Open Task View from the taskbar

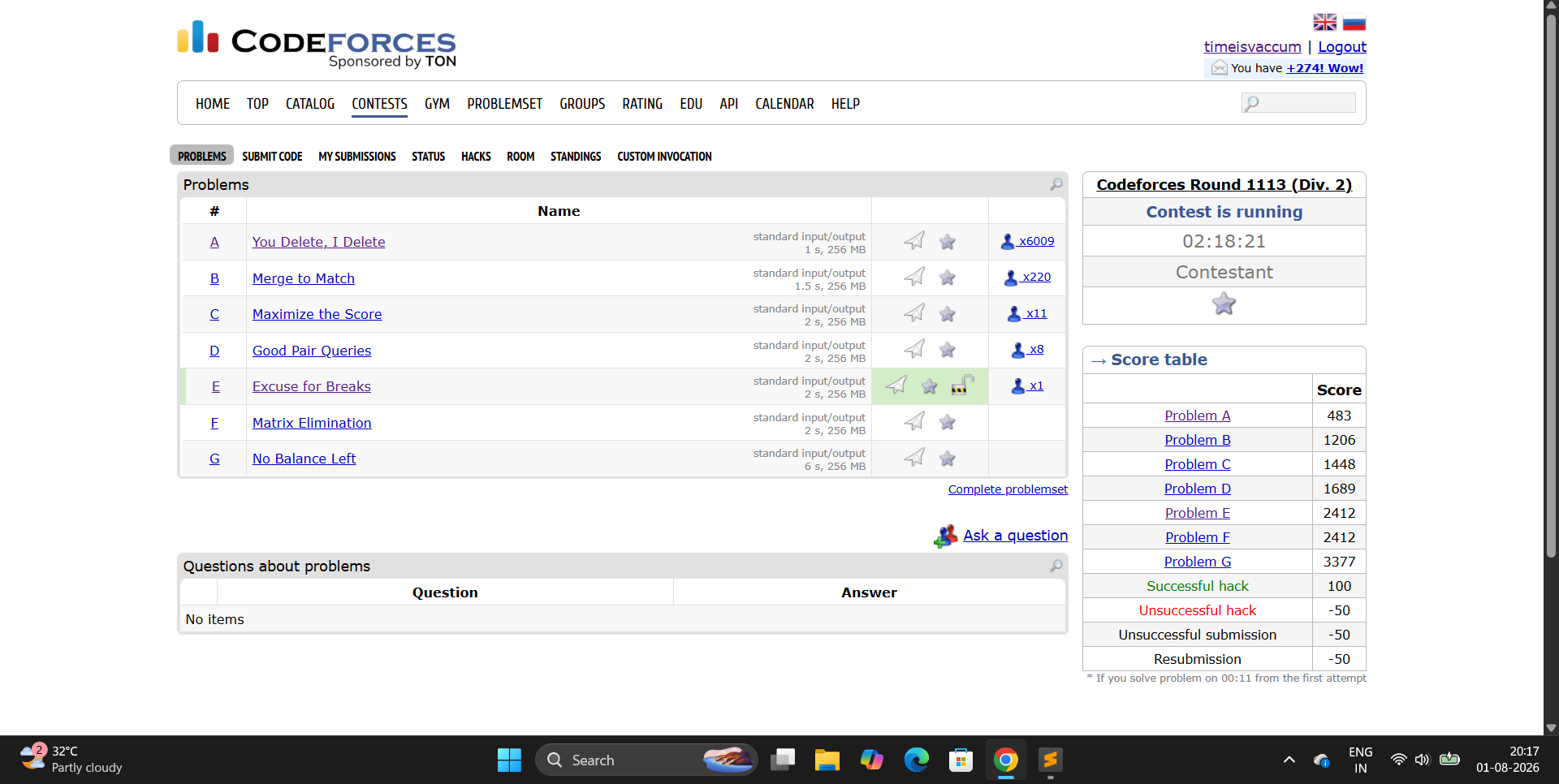783,760
